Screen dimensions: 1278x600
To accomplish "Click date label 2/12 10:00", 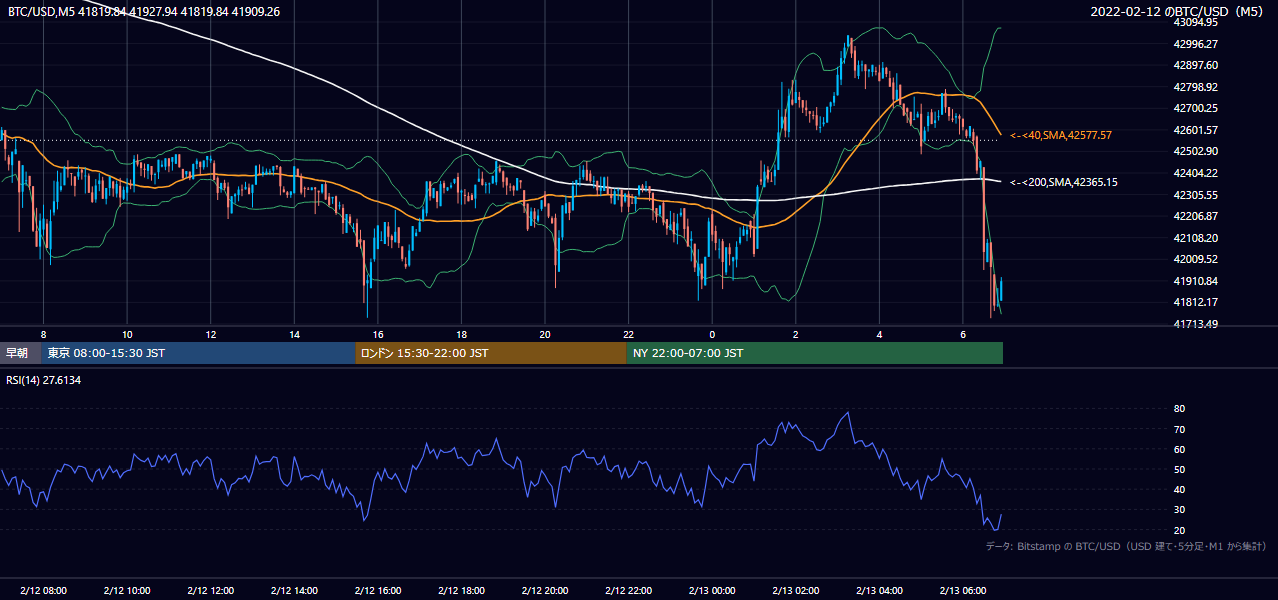I will pyautogui.click(x=127, y=591).
